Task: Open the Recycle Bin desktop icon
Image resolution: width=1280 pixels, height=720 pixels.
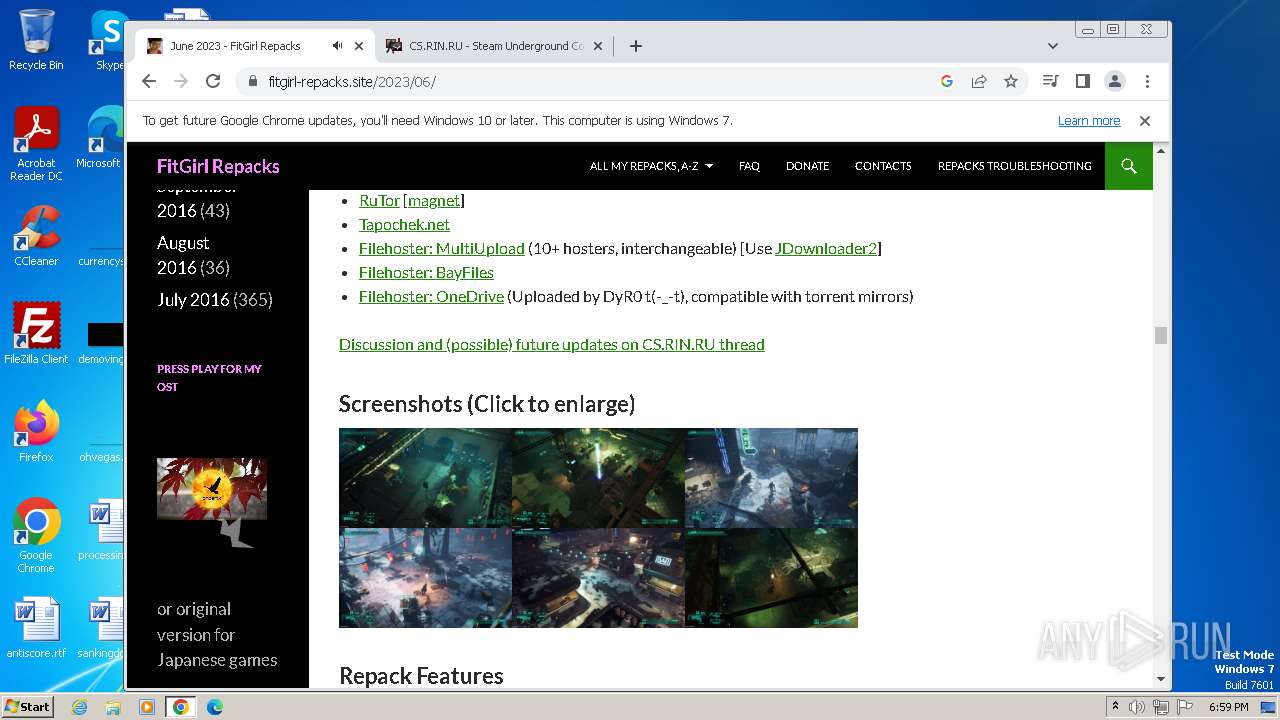Action: tap(36, 40)
